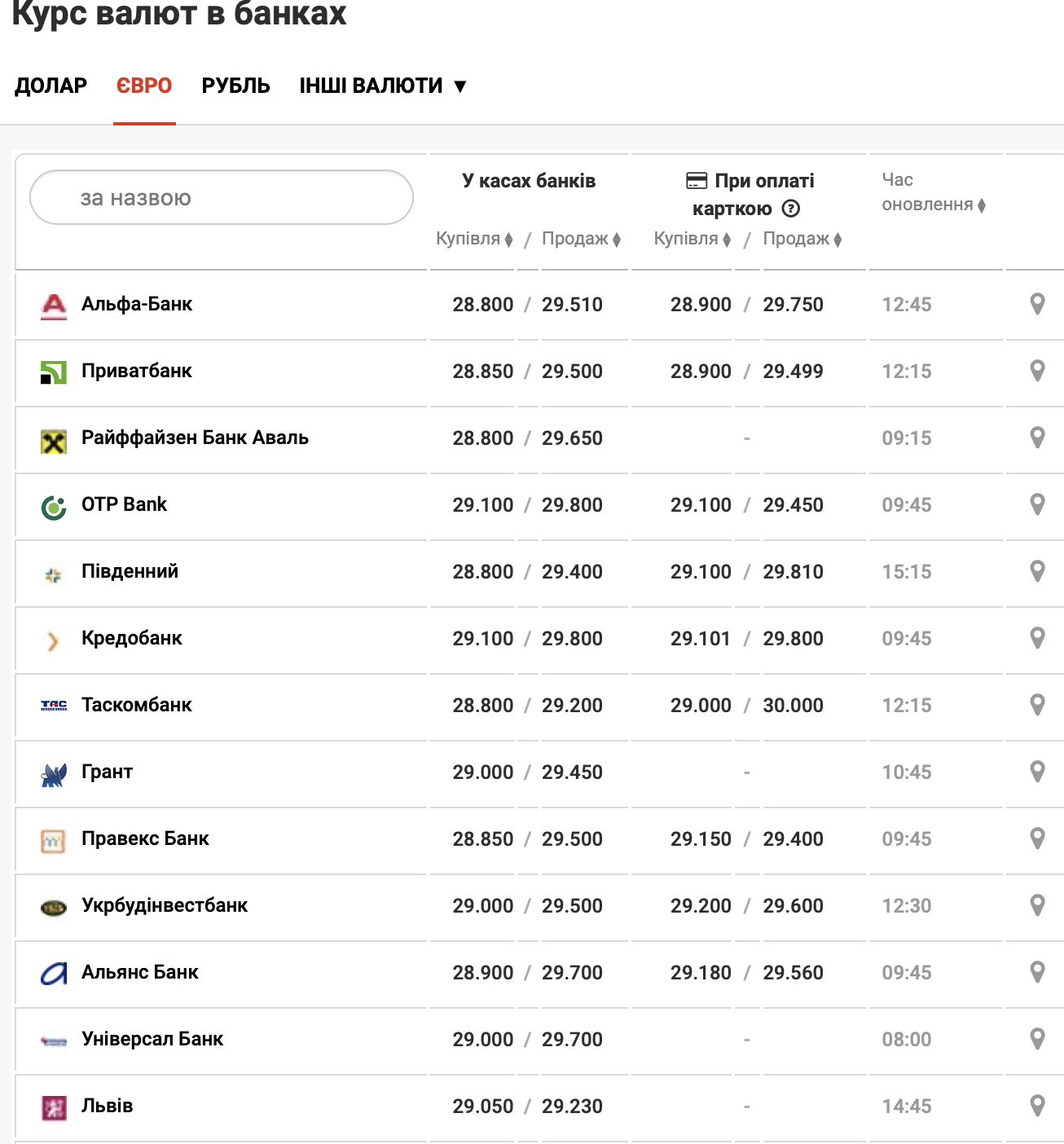
Task: Switch to the ДОЛАР tab
Action: [51, 86]
